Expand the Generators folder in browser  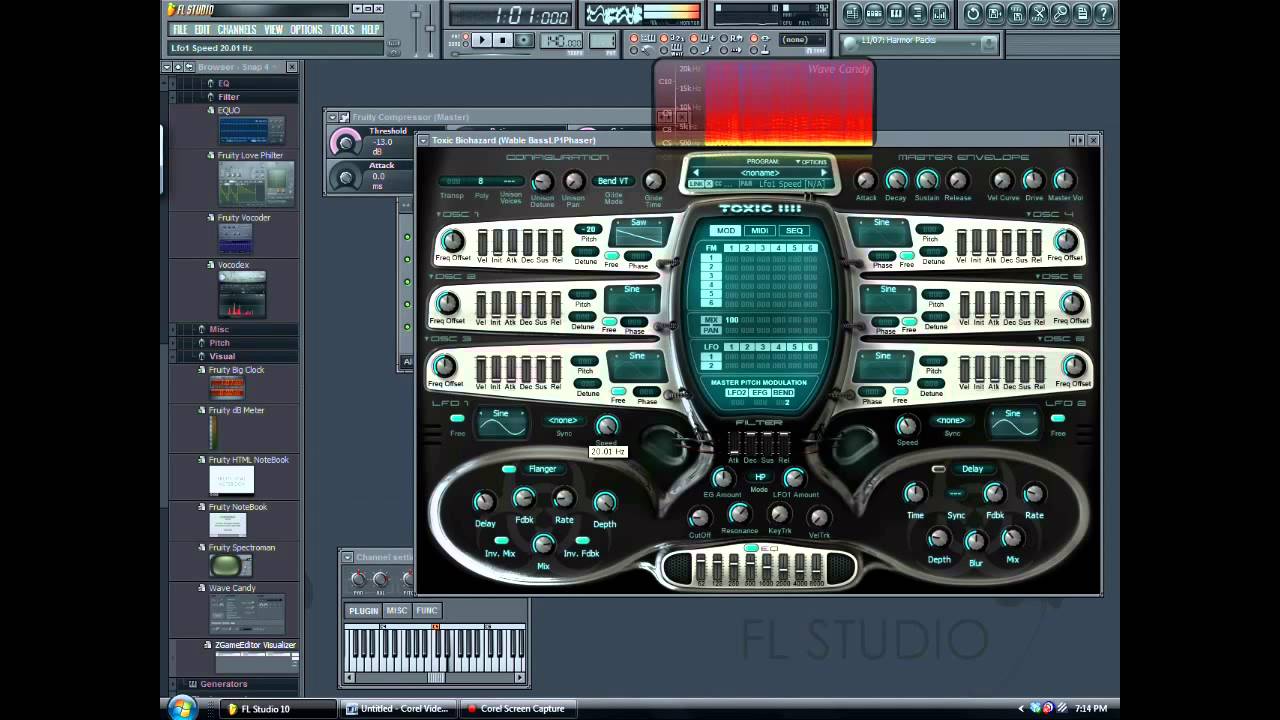click(x=223, y=684)
